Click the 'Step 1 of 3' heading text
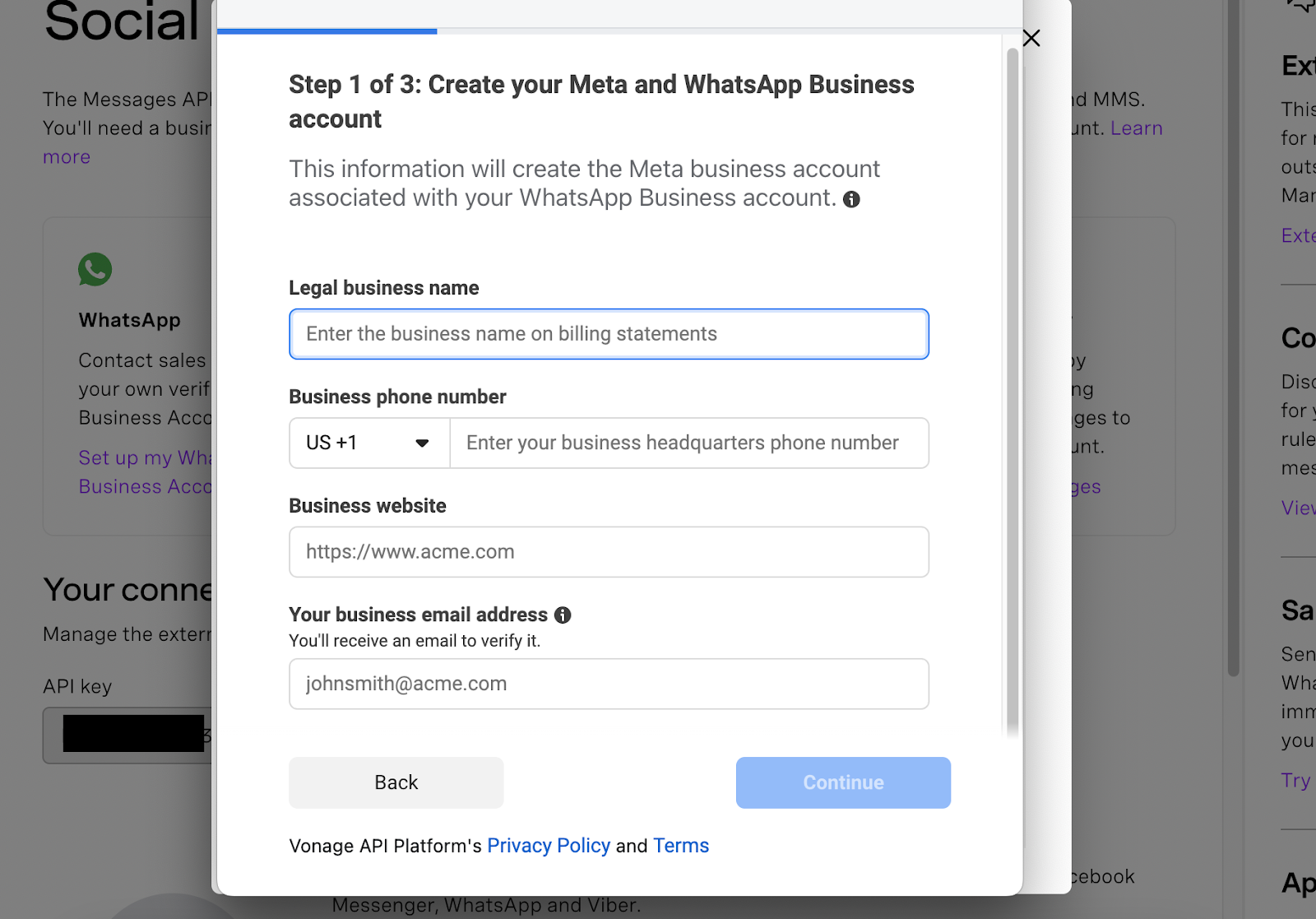The height and width of the screenshot is (919, 1316). point(601,101)
